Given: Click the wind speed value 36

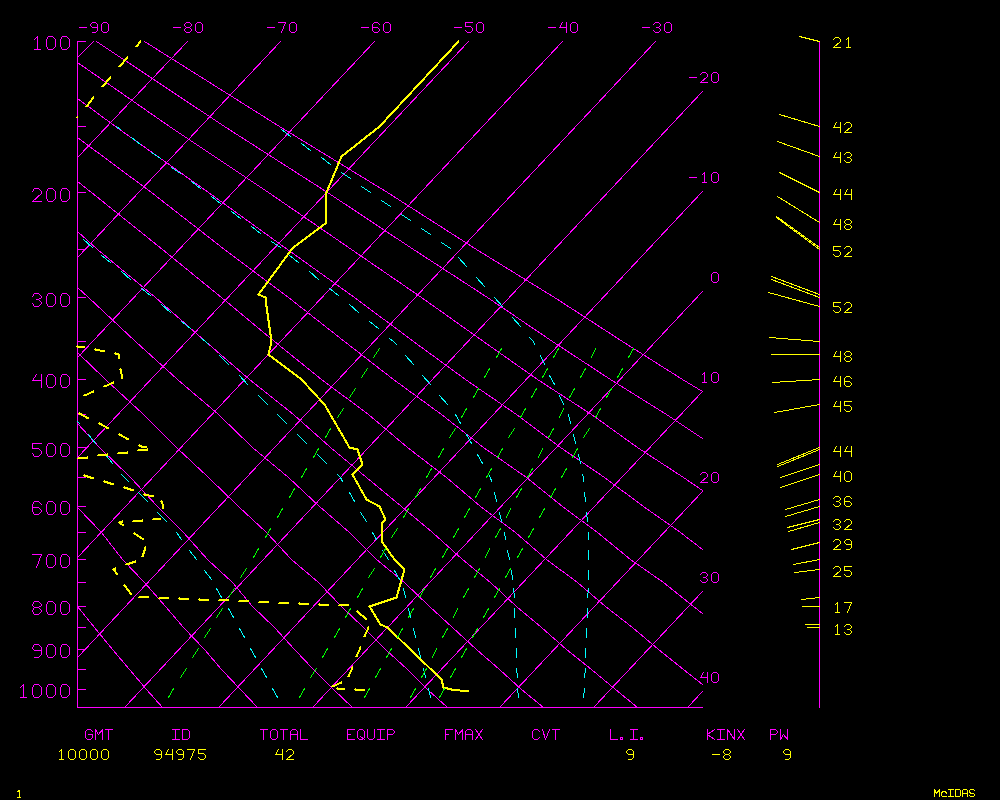Looking at the screenshot, I should click(x=842, y=502).
